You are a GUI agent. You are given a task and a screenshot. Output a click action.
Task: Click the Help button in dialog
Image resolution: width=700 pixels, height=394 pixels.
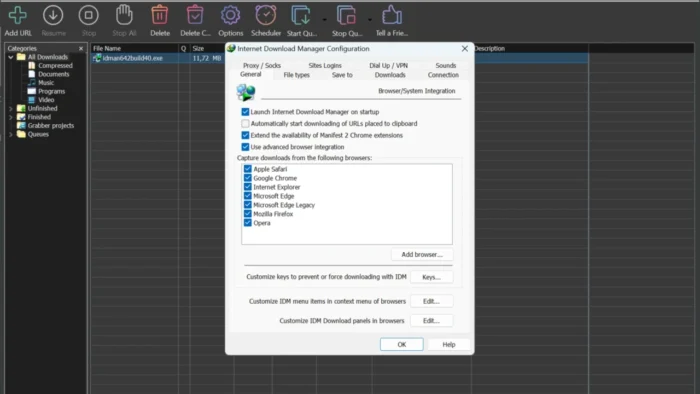449,344
